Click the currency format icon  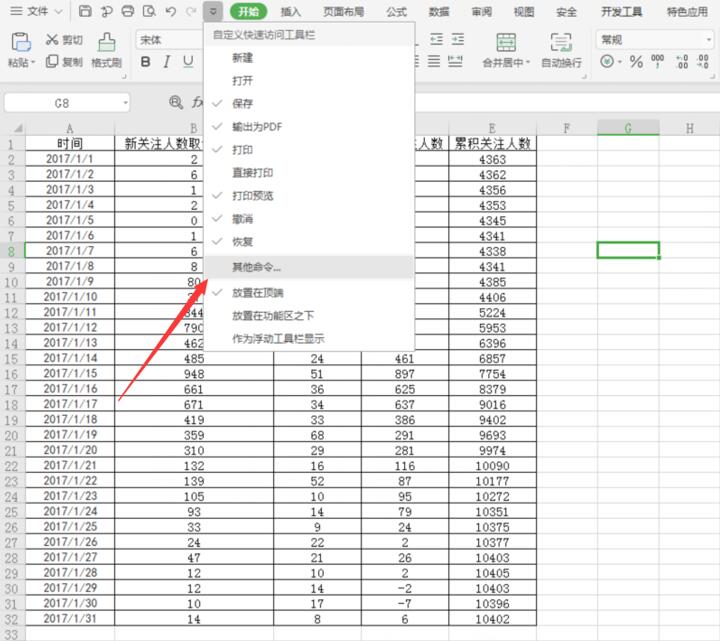click(x=607, y=61)
